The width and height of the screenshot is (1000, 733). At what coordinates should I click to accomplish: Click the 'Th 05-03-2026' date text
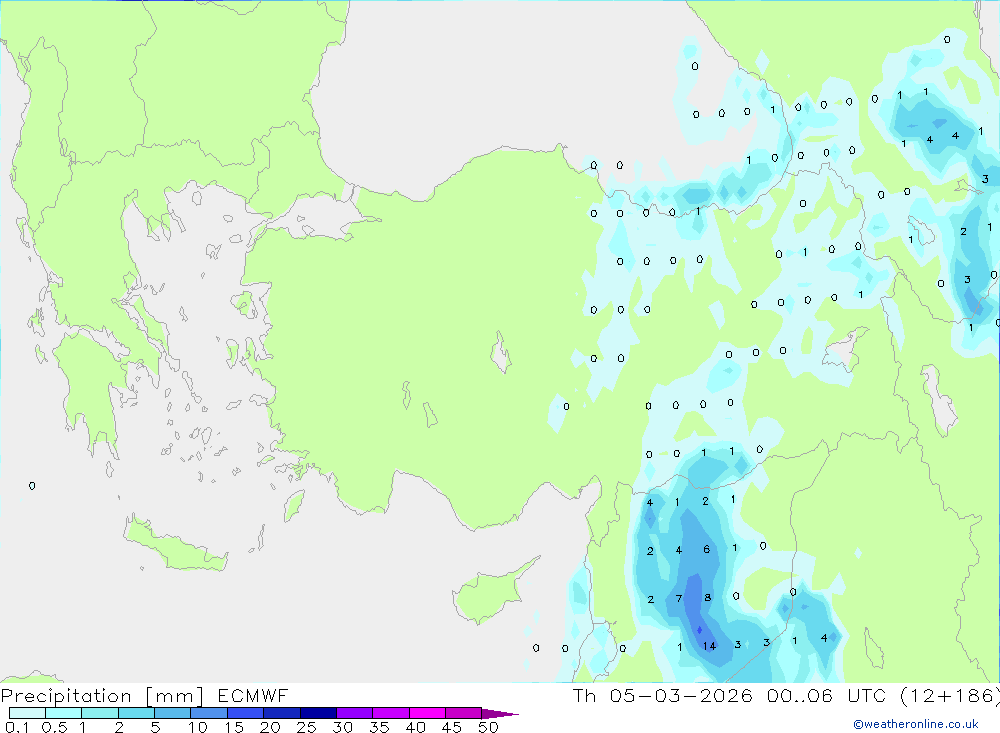663,695
